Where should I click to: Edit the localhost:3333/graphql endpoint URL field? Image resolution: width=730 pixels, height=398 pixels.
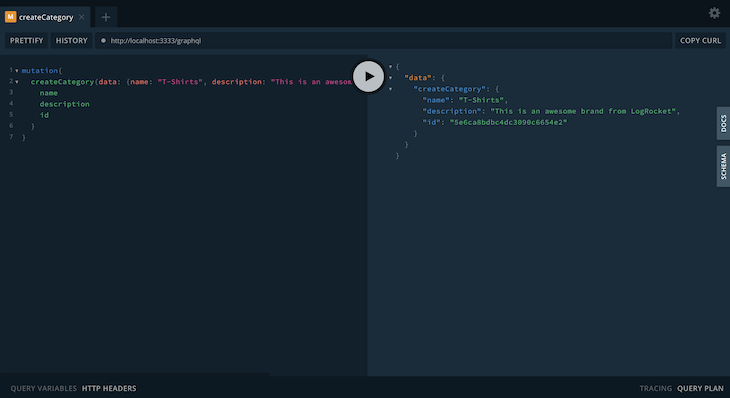coord(384,40)
